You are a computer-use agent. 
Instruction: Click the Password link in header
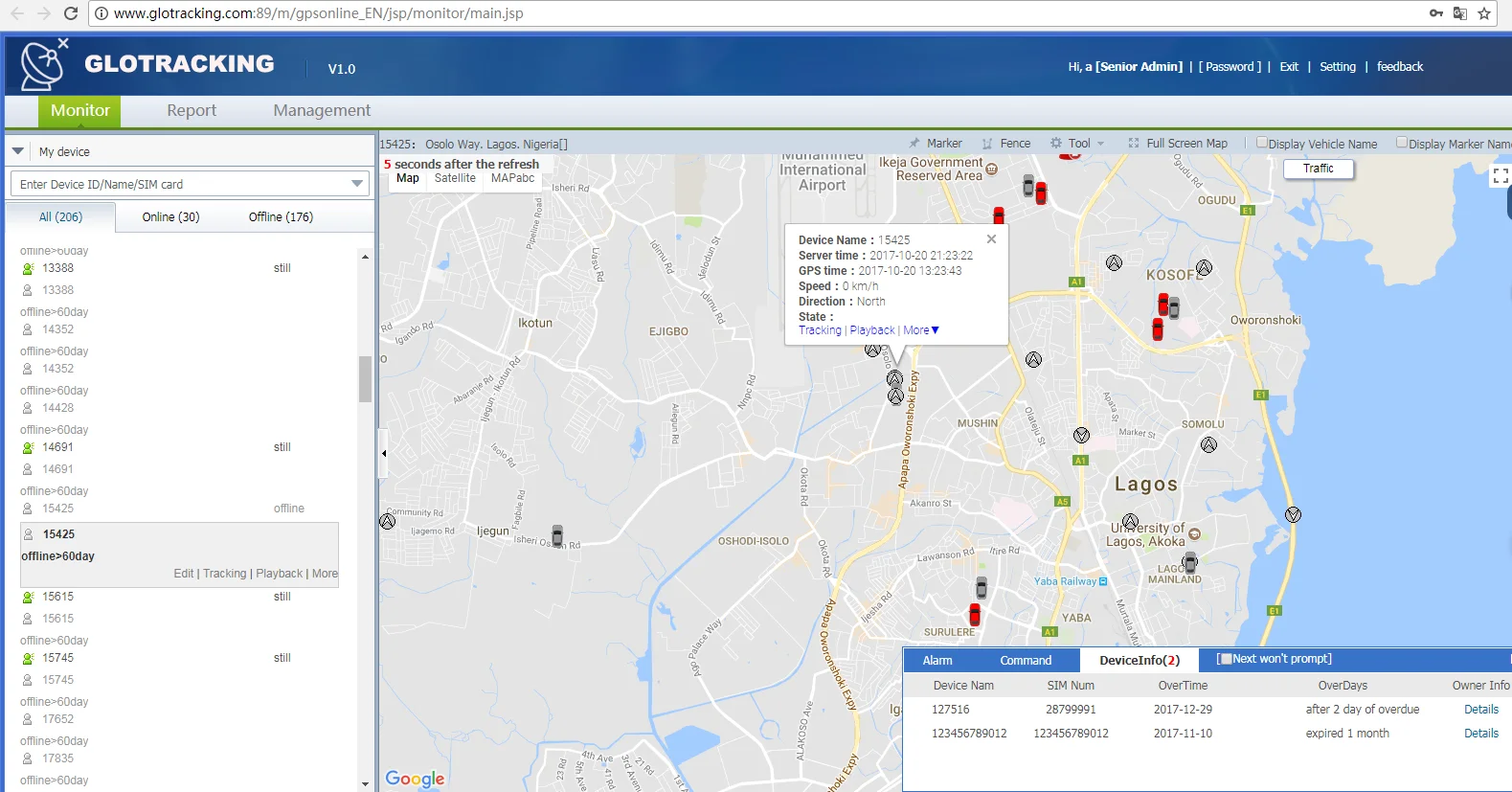[x=1230, y=67]
